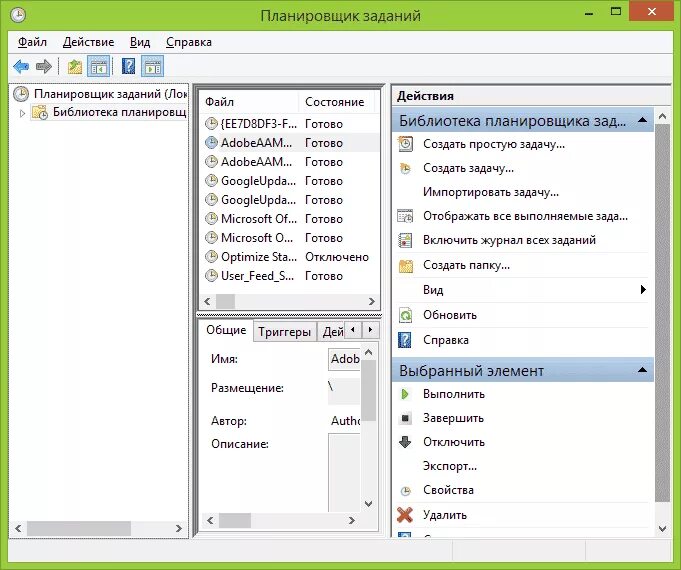Open the 'Вид' submenu arrow in actions

point(643,289)
